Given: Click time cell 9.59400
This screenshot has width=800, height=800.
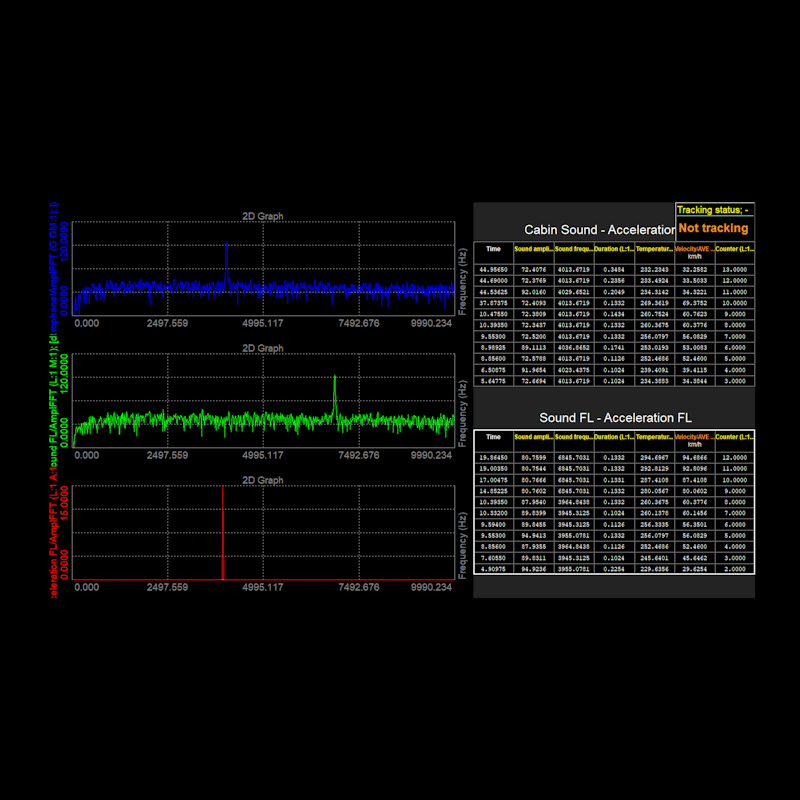Looking at the screenshot, I should point(493,524).
